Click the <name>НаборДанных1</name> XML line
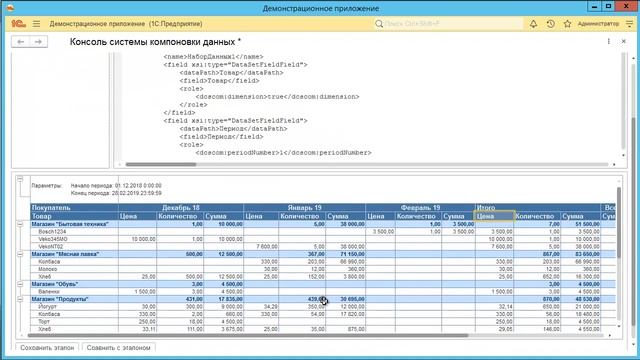The height and width of the screenshot is (360, 640). (x=213, y=57)
